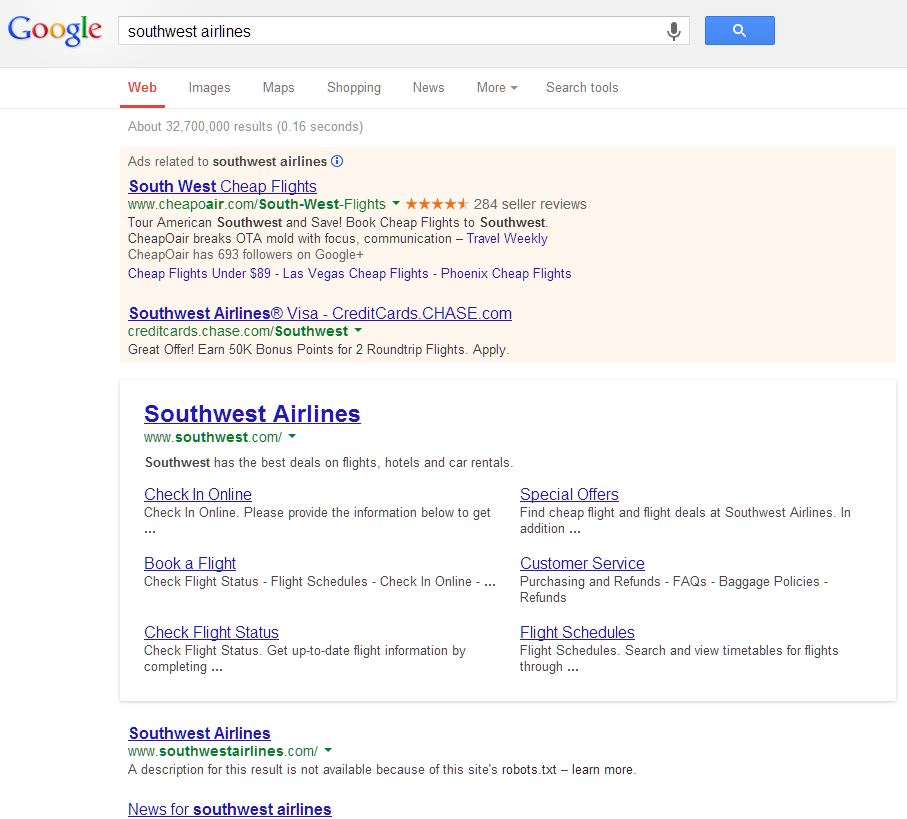Expand arrow beside www.southwest.com URL
The image size is (907, 819).
[292, 436]
